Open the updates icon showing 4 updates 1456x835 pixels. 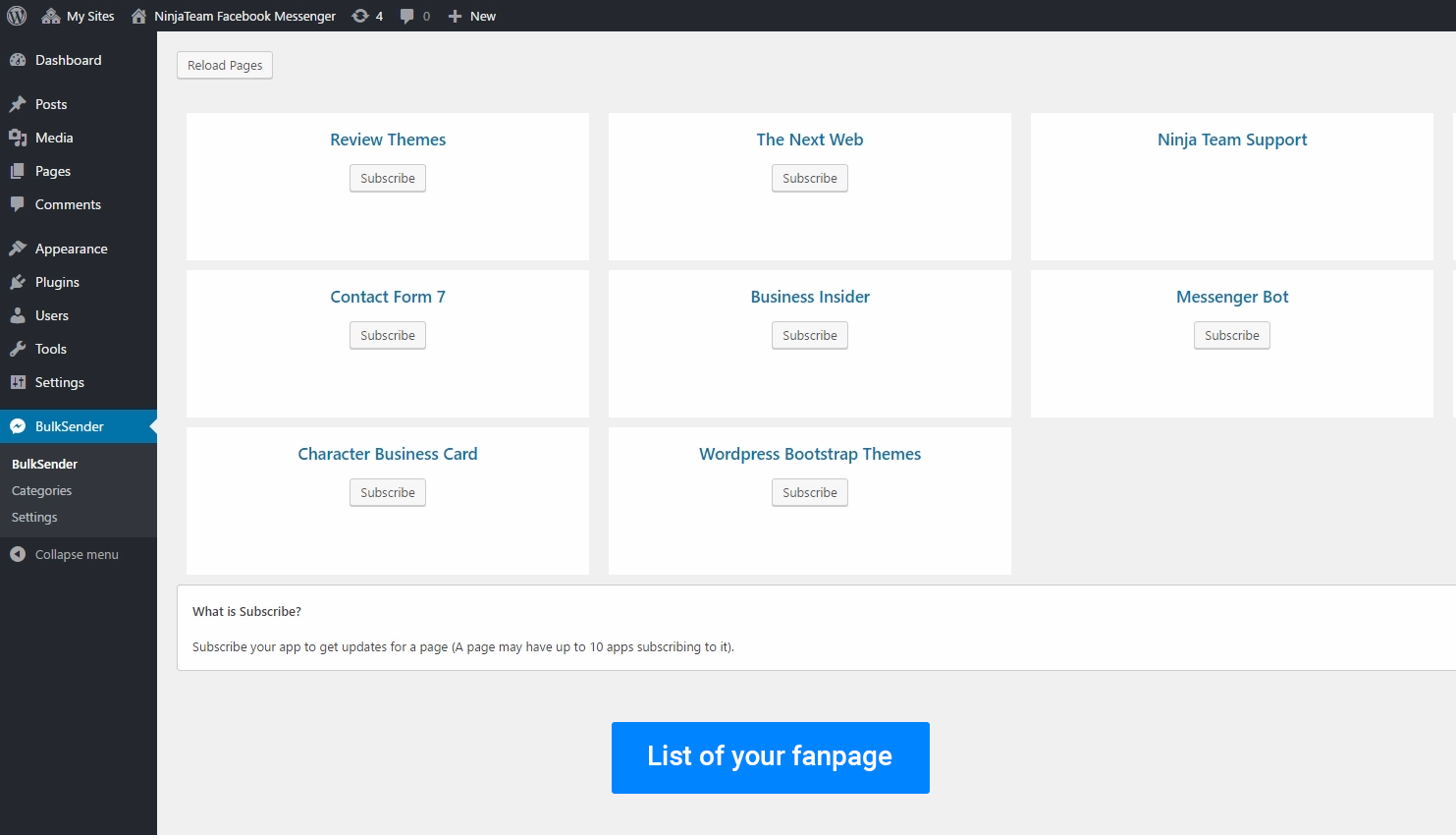click(x=366, y=15)
